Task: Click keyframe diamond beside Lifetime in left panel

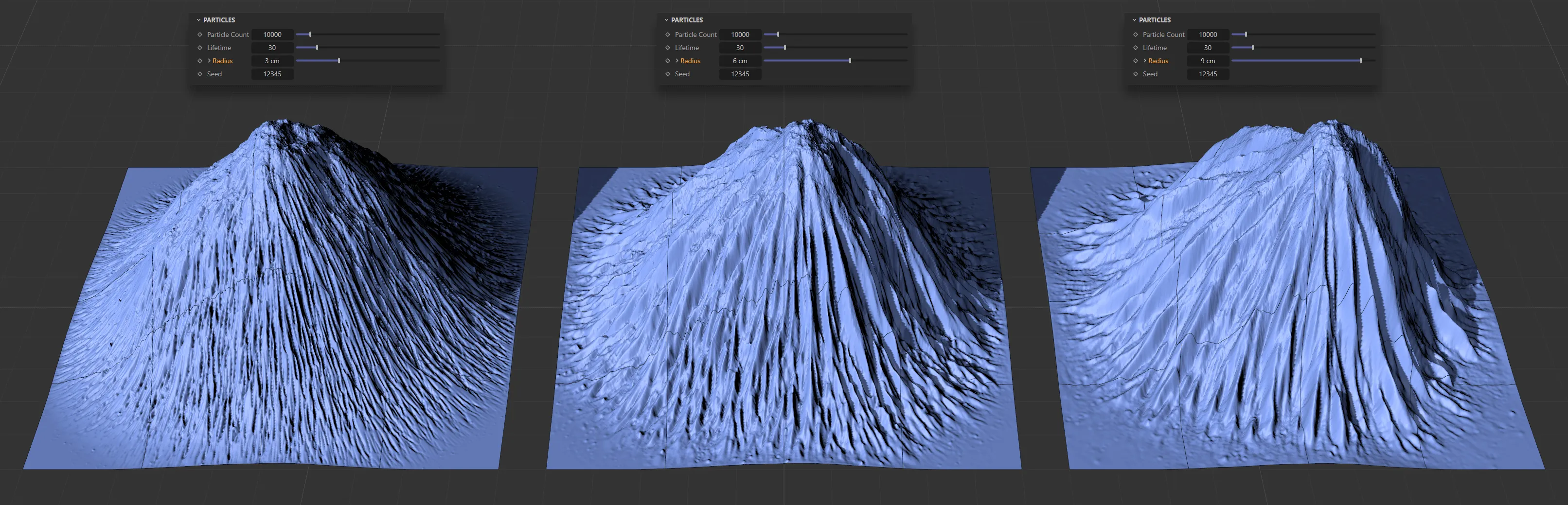Action: 200,48
